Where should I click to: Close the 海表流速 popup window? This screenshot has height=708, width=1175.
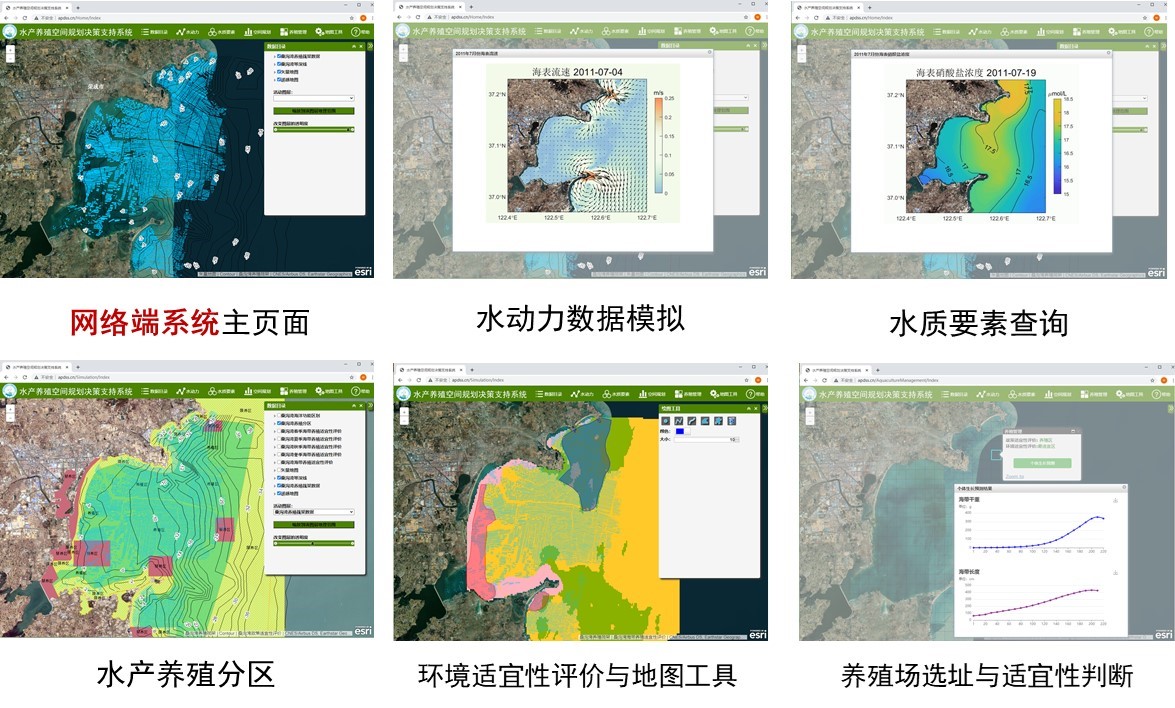[708, 53]
